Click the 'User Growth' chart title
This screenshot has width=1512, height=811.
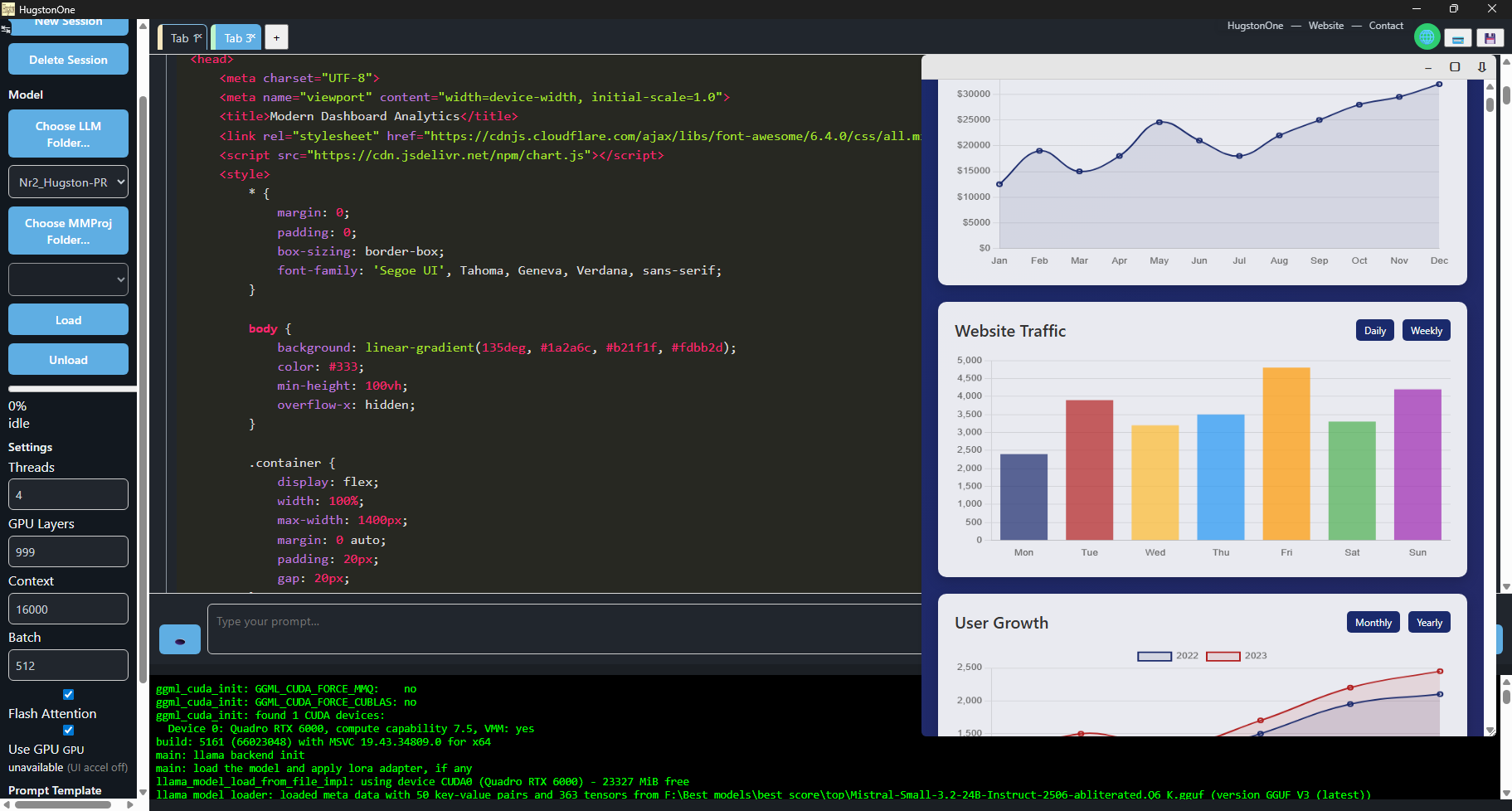(x=1001, y=623)
